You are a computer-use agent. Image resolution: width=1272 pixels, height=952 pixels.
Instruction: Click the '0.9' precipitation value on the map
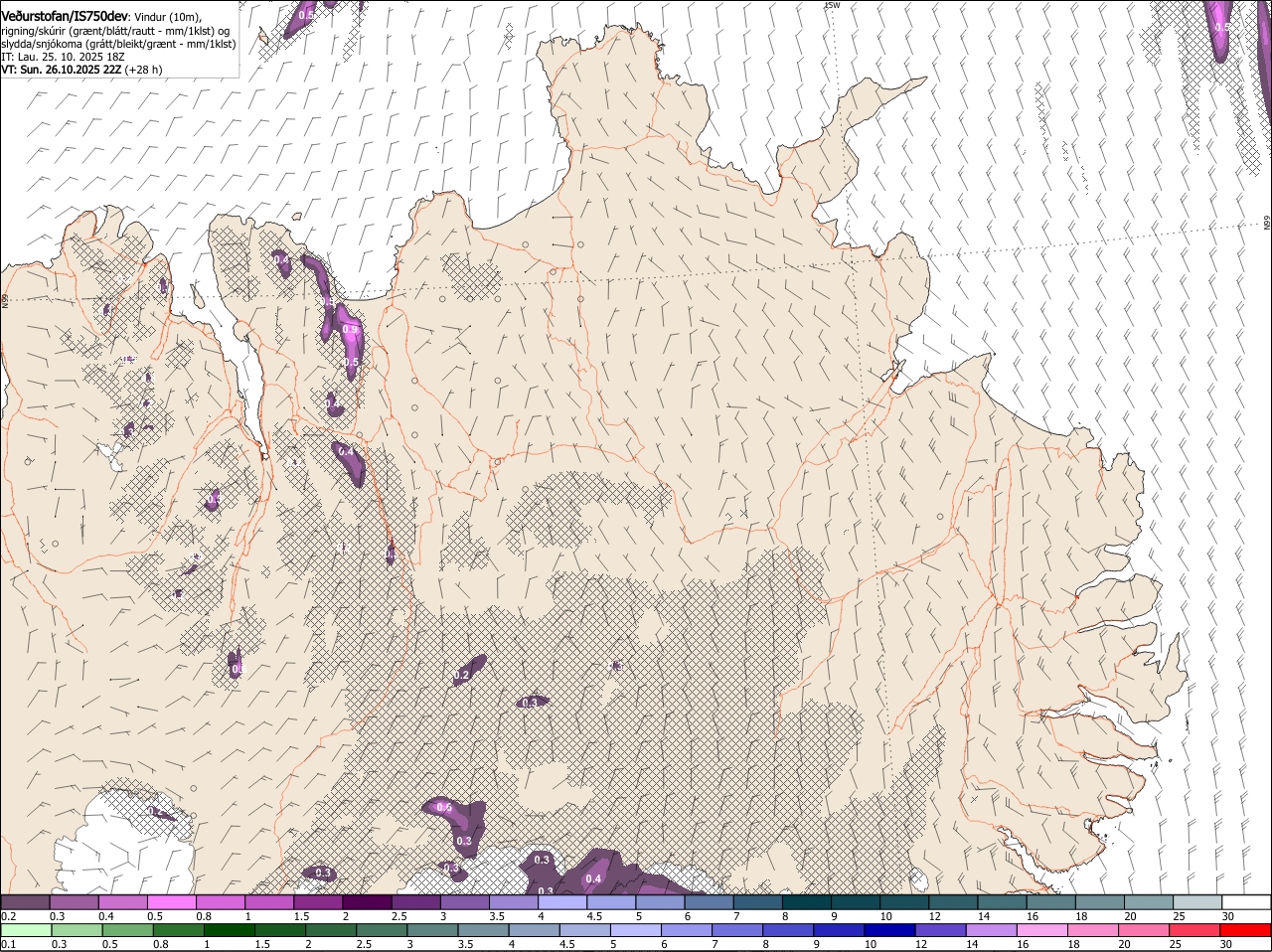pyautogui.click(x=350, y=330)
